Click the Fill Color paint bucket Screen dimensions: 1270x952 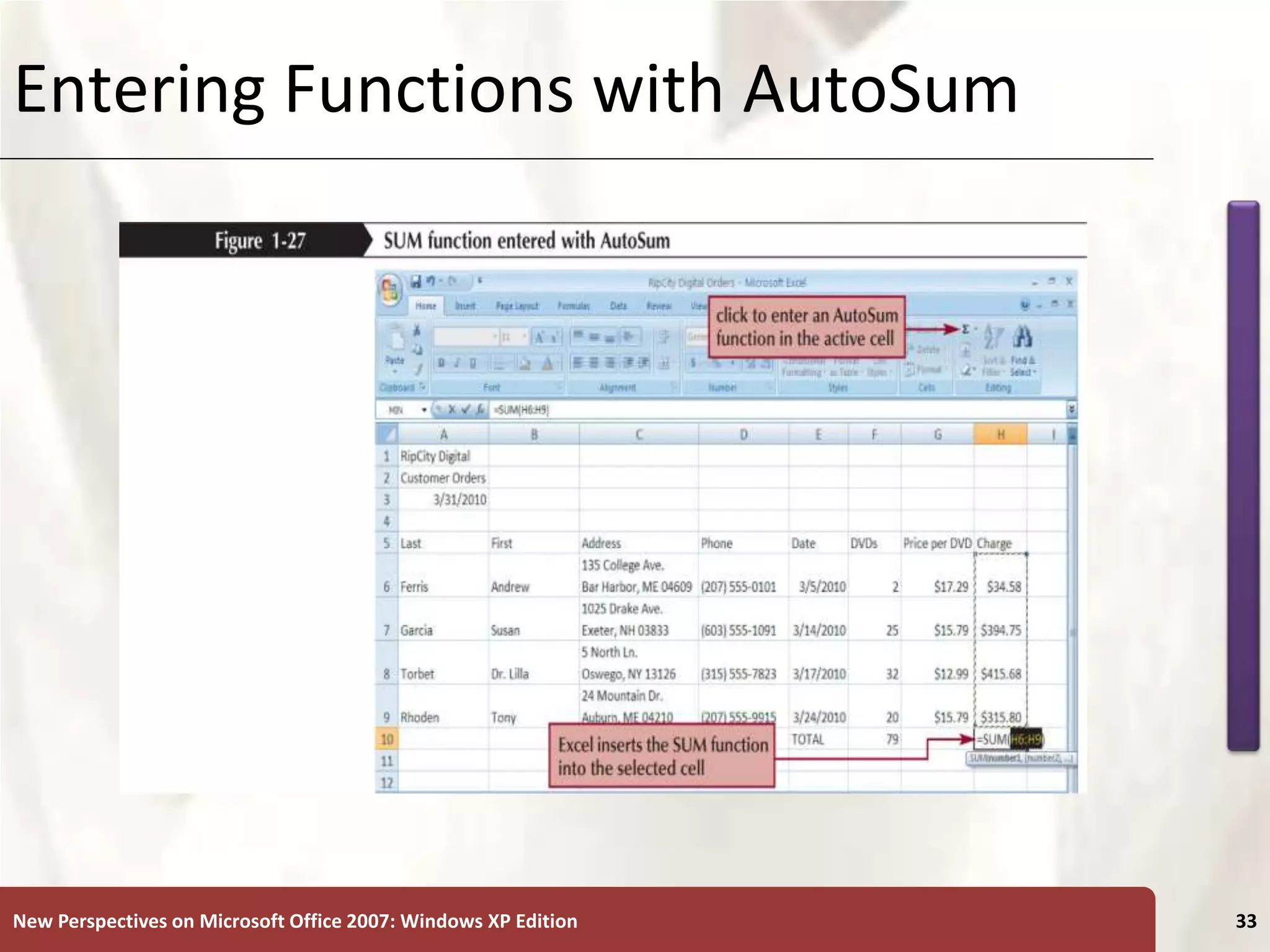click(524, 364)
